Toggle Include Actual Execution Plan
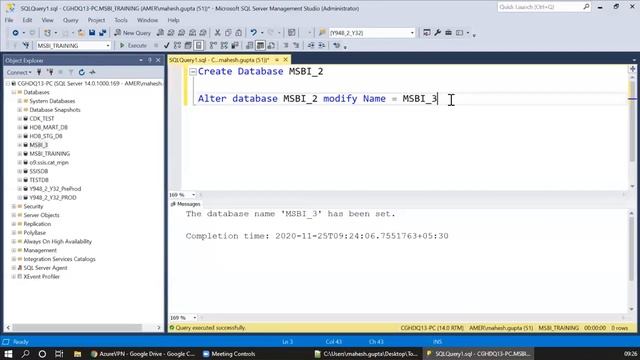The image size is (640, 360). click(213, 45)
